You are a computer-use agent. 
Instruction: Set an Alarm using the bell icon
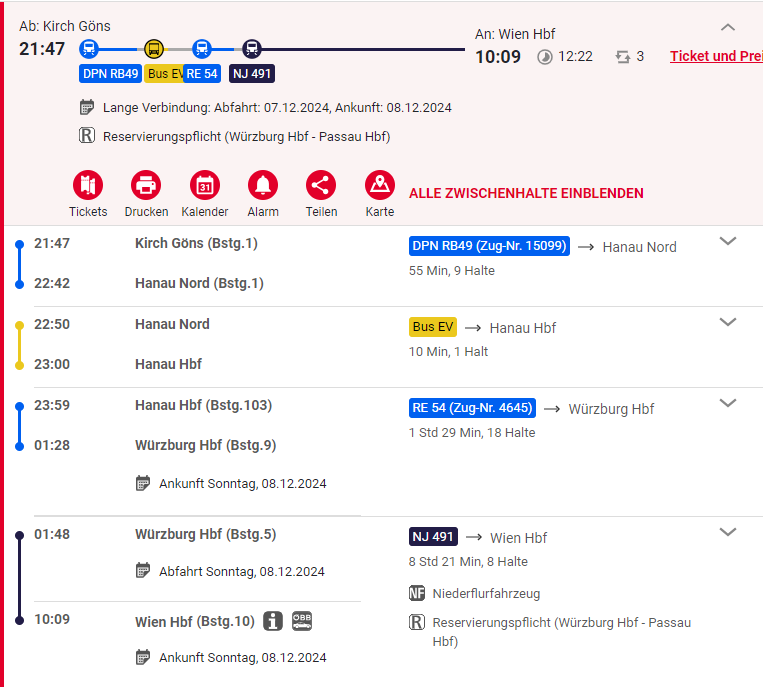pyautogui.click(x=263, y=185)
